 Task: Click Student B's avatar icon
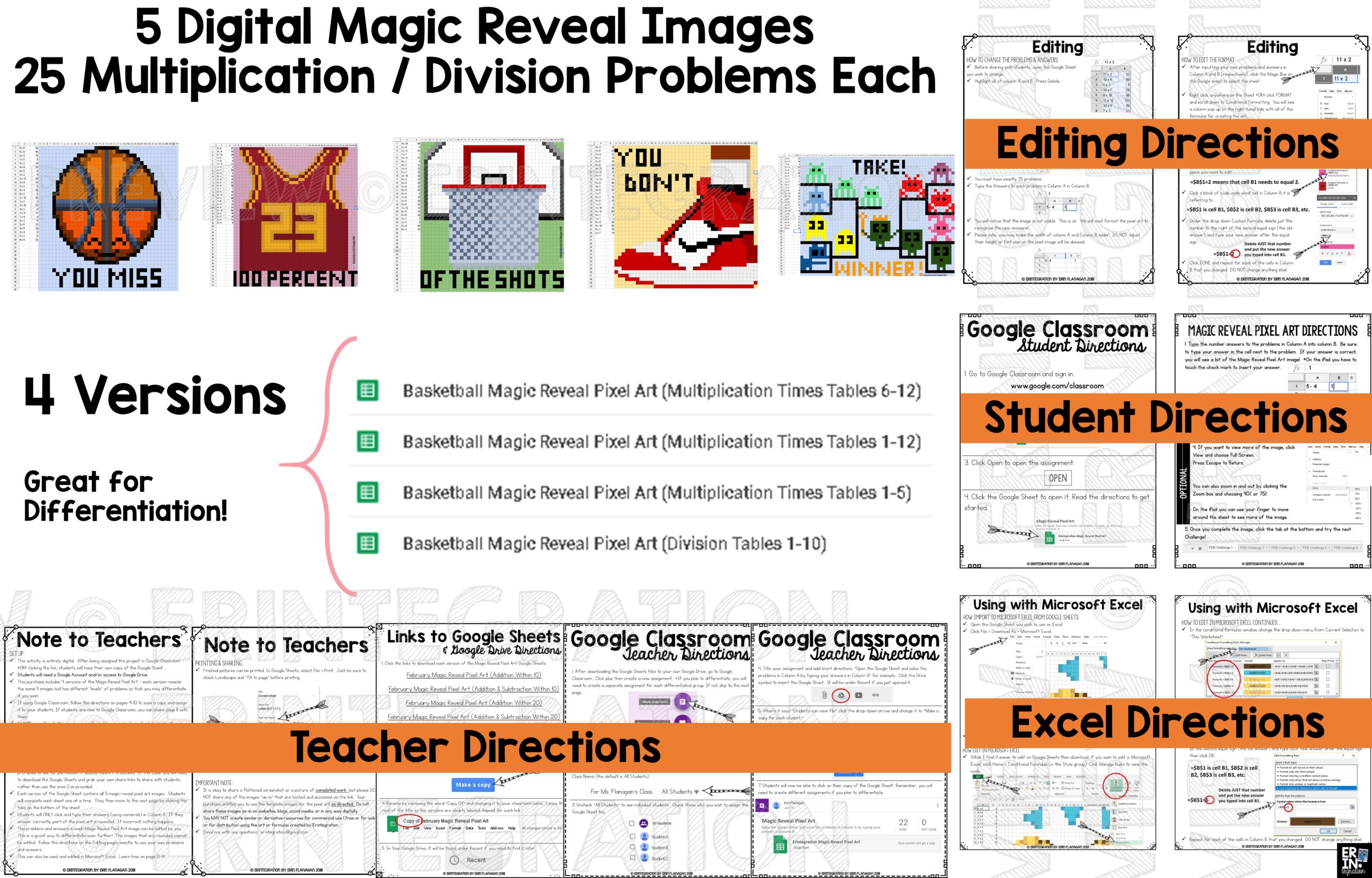tap(645, 847)
